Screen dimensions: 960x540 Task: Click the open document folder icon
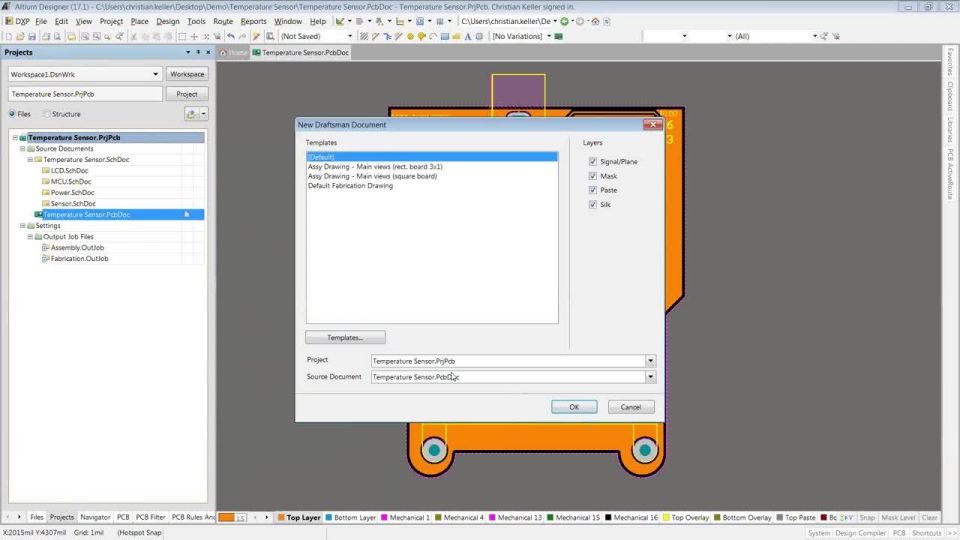pyautogui.click(x=20, y=37)
